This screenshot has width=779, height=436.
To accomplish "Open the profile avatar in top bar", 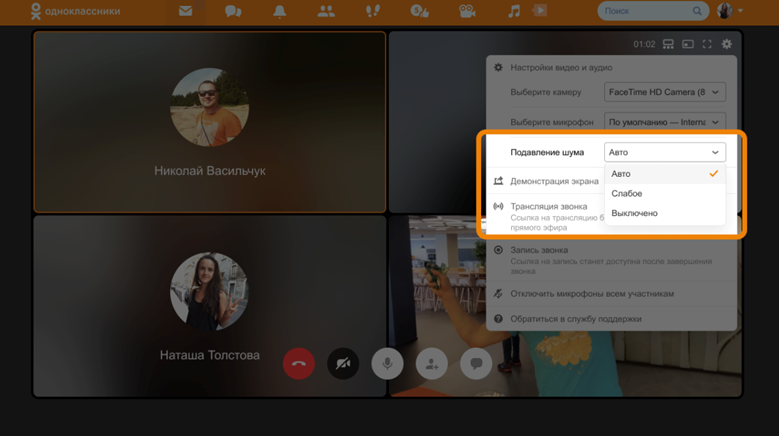I will pyautogui.click(x=724, y=10).
